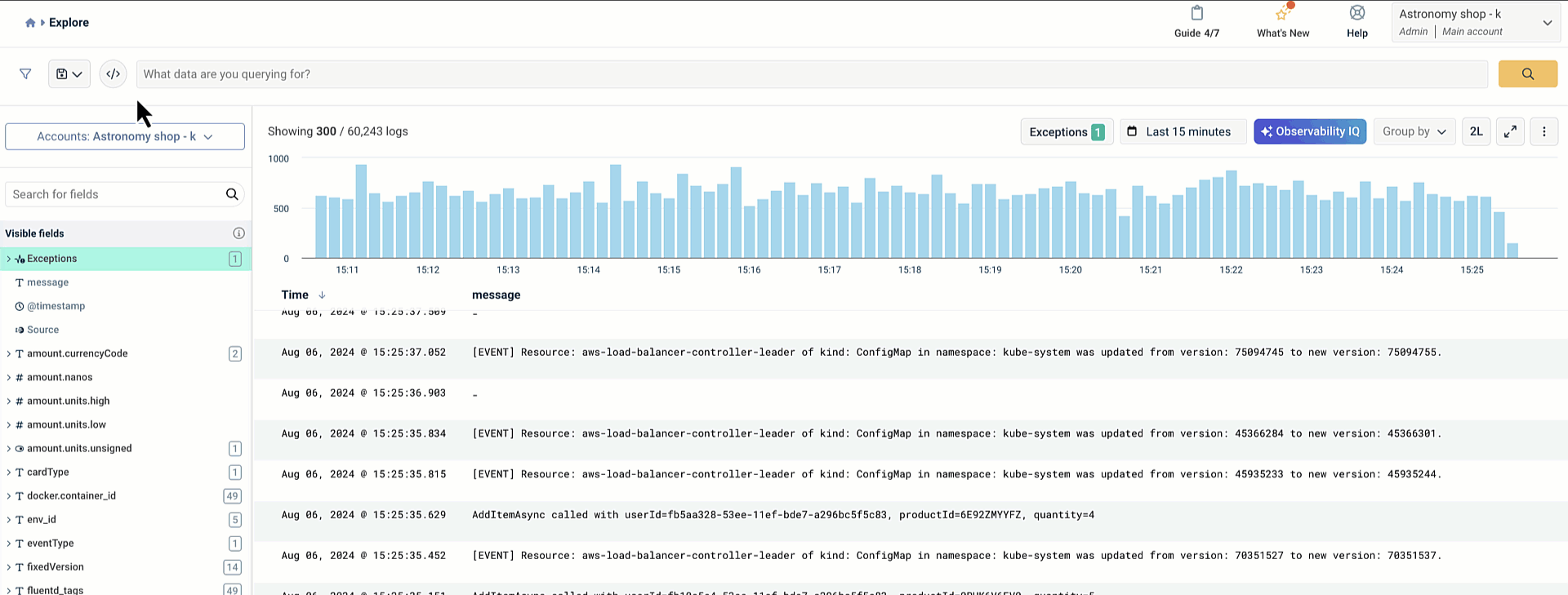Open Help lifebuoy icon

point(1357,13)
